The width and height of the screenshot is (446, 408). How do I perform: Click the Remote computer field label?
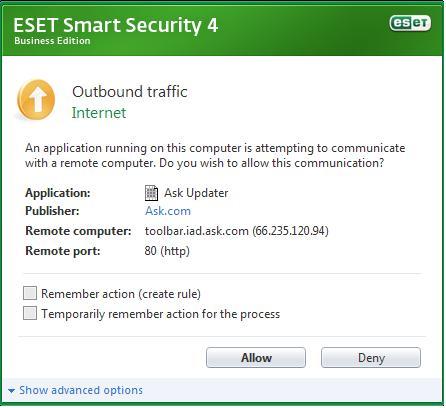point(78,231)
